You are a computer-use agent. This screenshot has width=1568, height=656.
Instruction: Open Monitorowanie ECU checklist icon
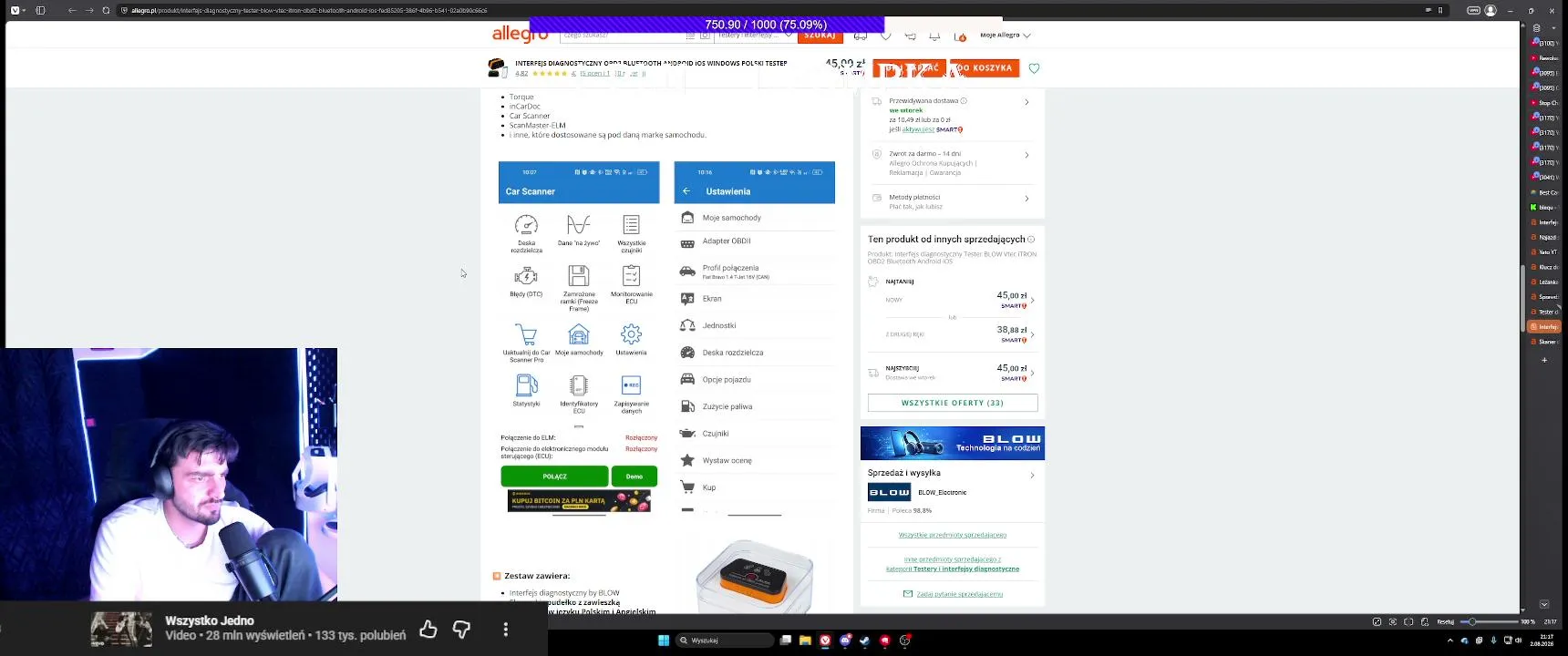631,275
